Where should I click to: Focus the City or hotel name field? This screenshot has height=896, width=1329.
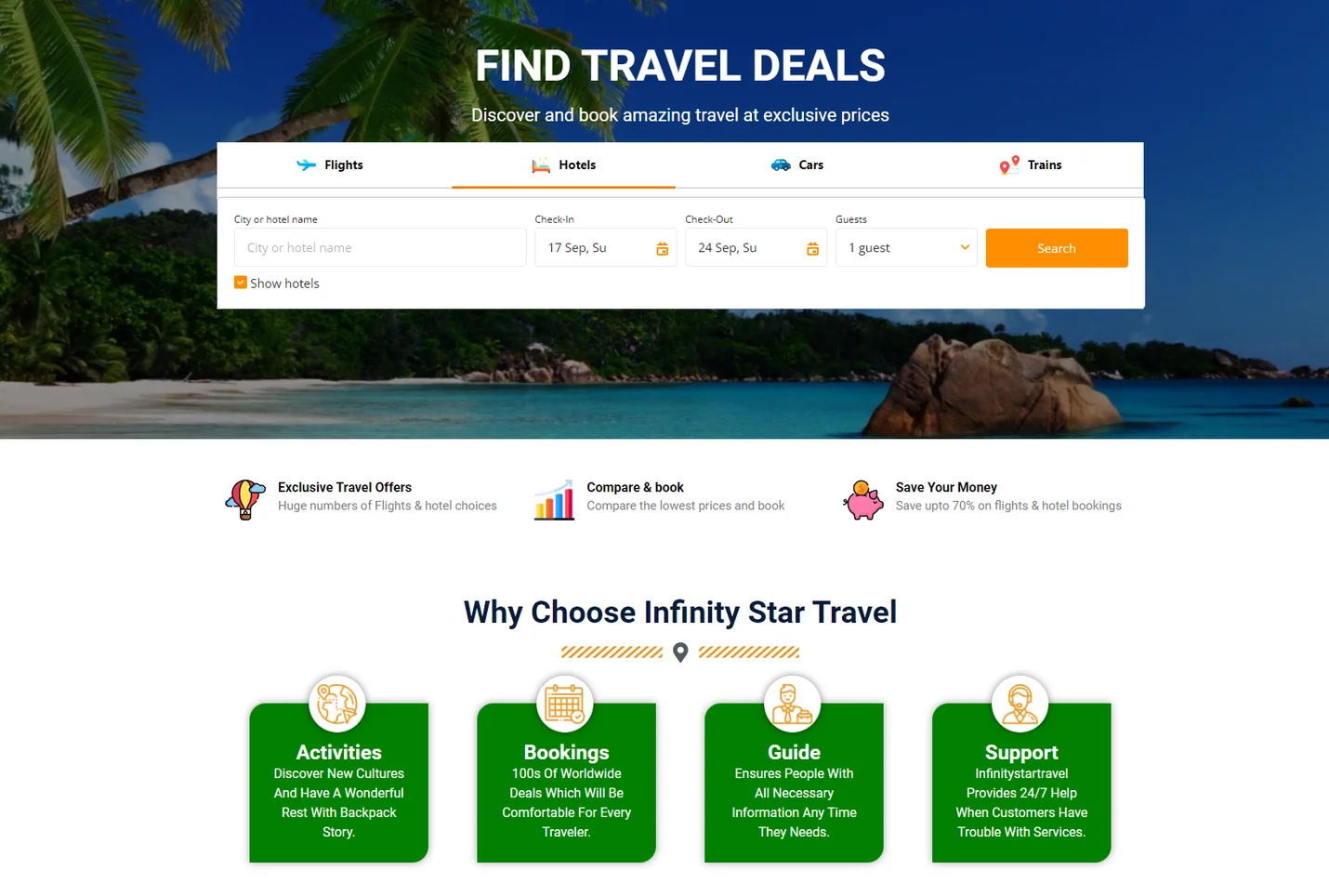coord(380,247)
